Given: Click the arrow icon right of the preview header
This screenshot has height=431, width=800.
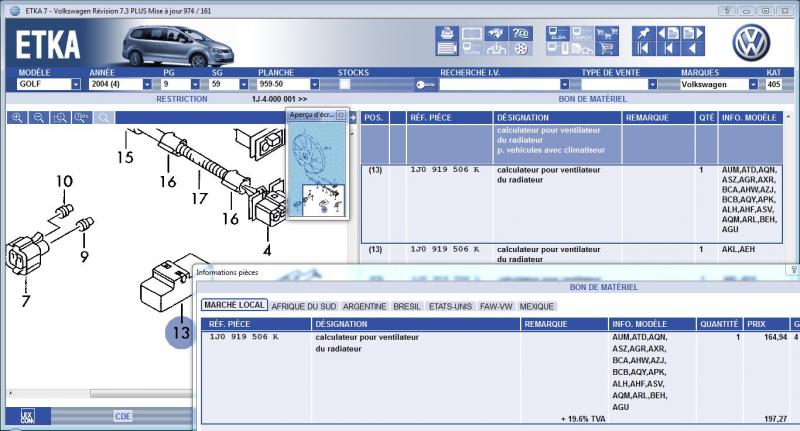Looking at the screenshot, I should (353, 118).
